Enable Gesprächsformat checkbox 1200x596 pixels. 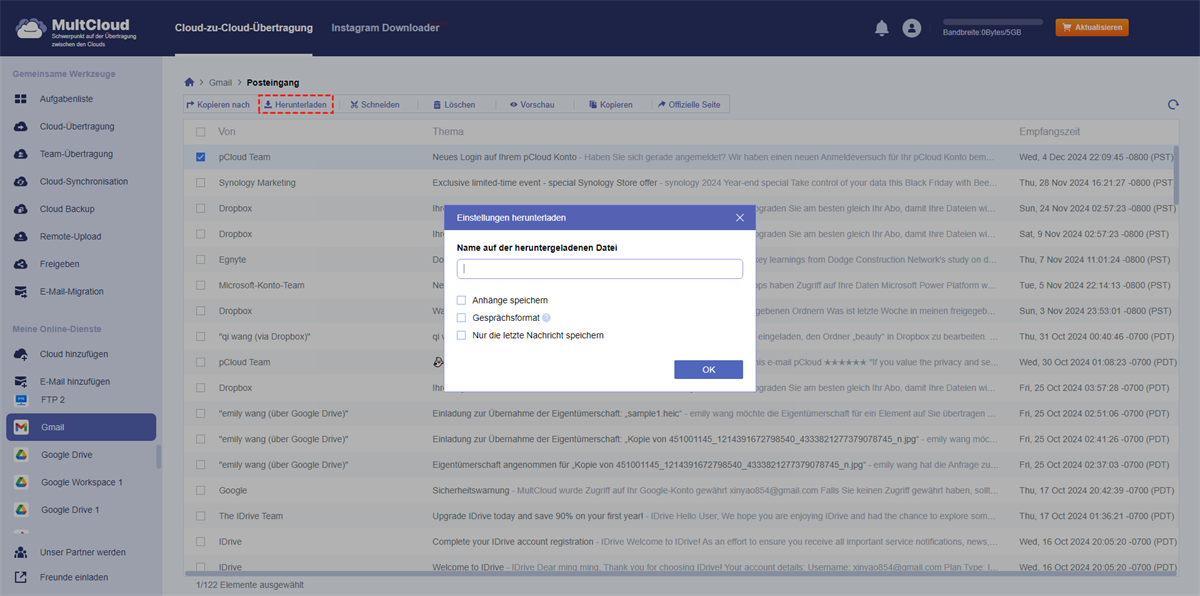point(461,318)
